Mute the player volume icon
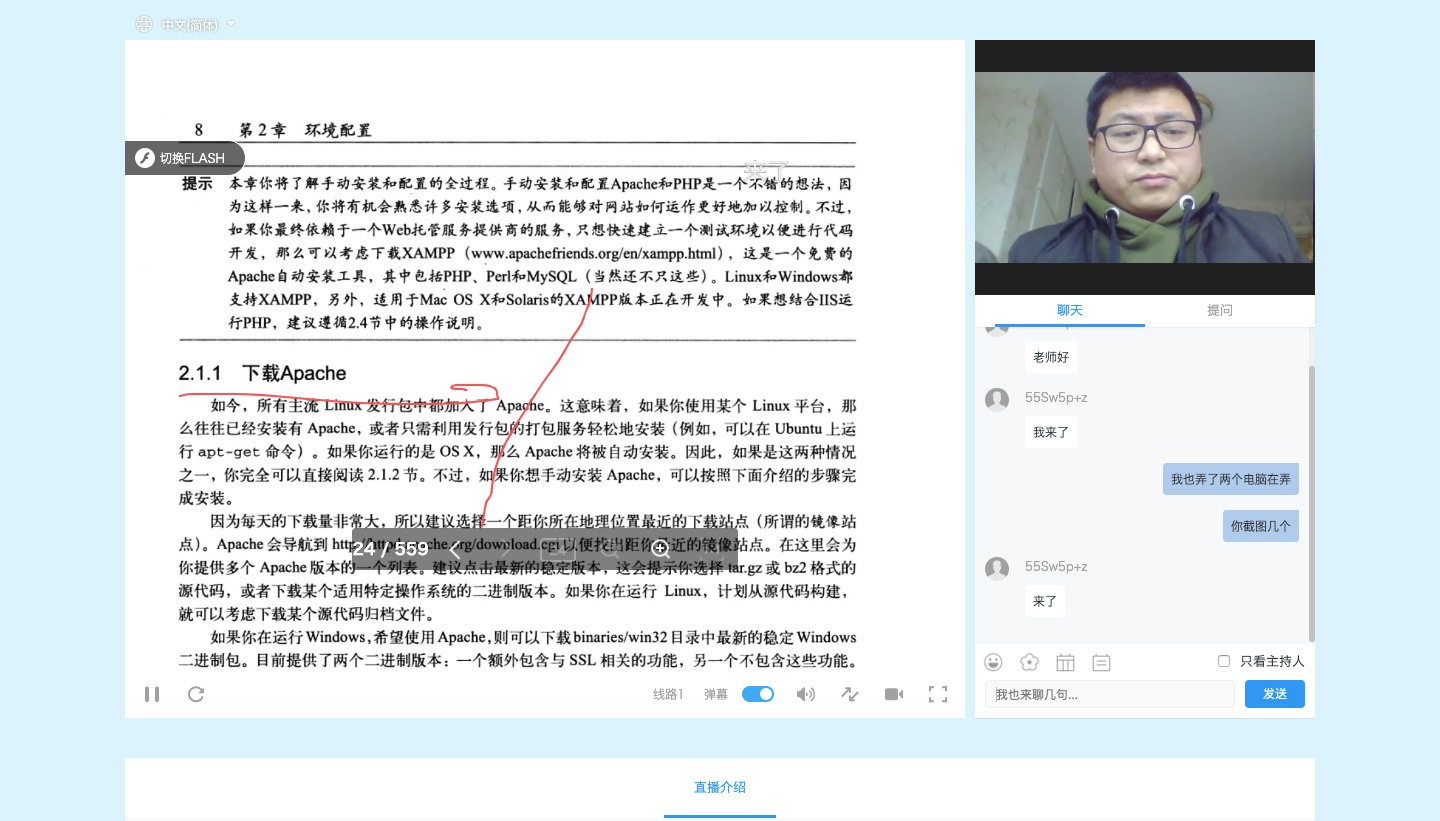1440x821 pixels. click(x=805, y=694)
